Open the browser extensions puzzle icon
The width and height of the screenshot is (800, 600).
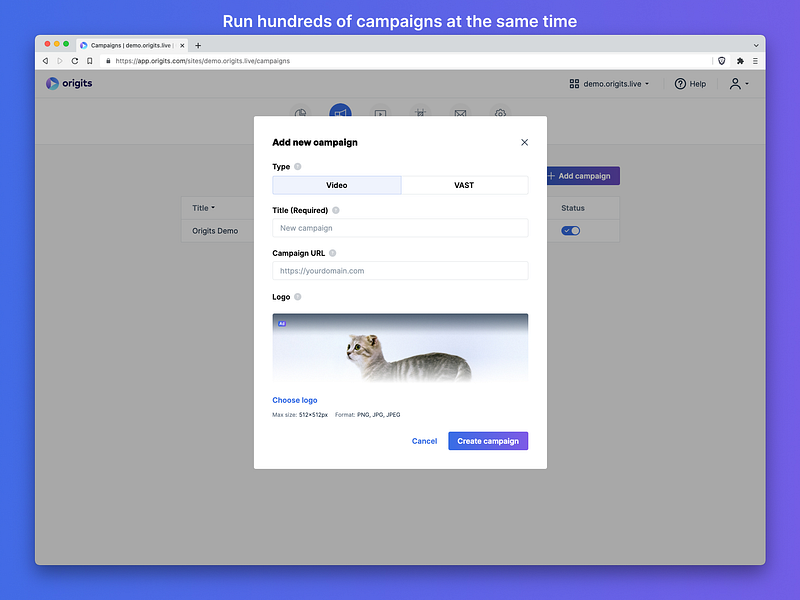point(740,61)
